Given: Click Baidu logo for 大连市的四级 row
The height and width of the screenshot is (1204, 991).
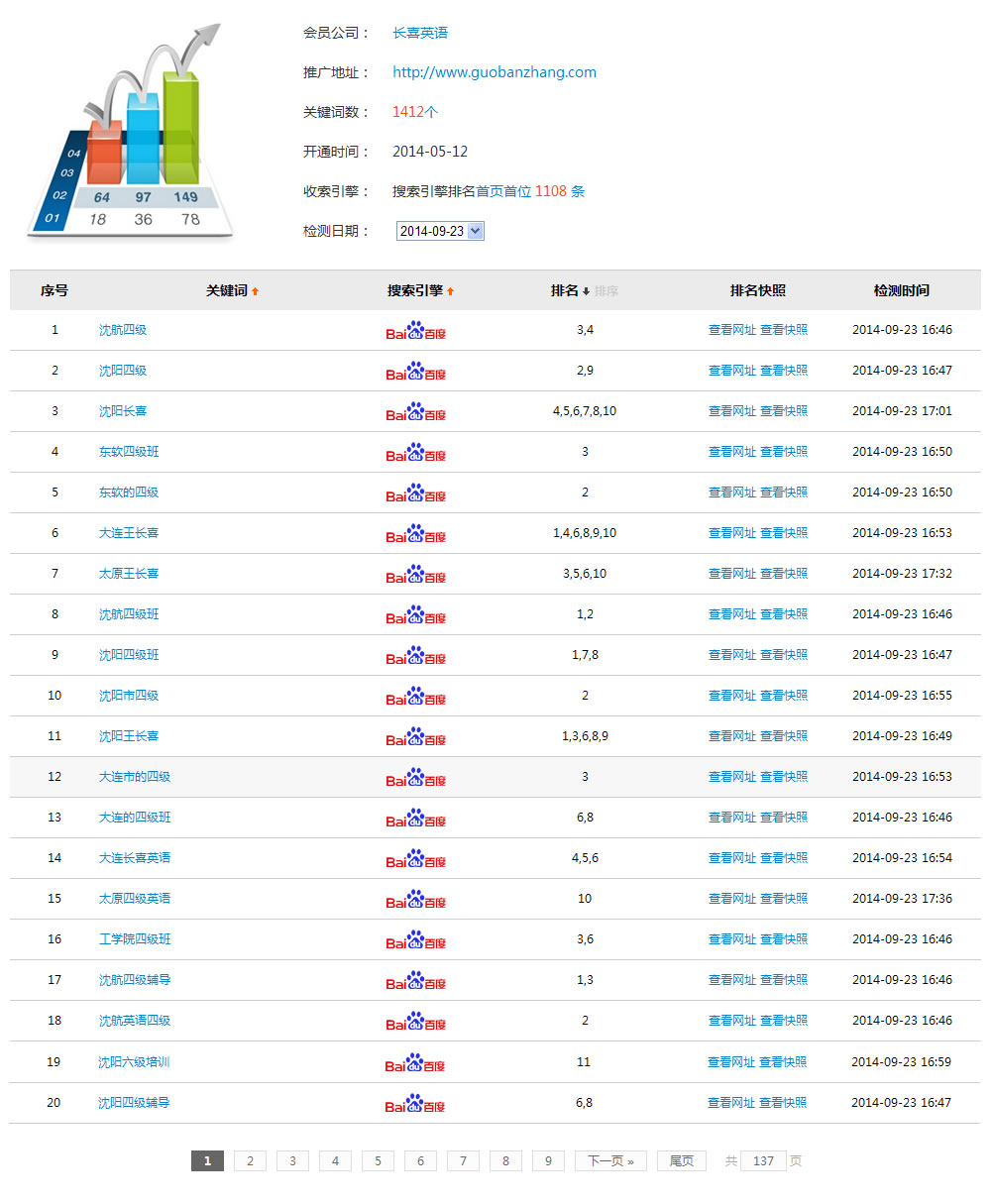Looking at the screenshot, I should [x=415, y=777].
